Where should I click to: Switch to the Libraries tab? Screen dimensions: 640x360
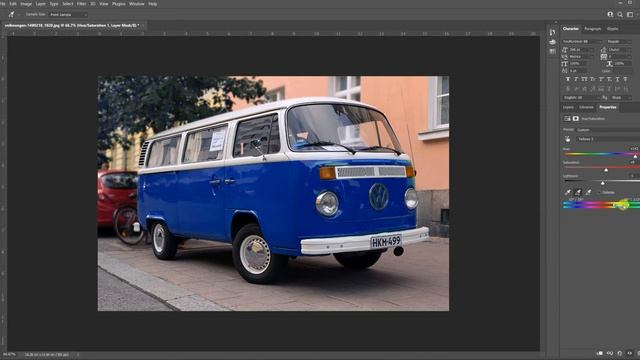coord(586,107)
